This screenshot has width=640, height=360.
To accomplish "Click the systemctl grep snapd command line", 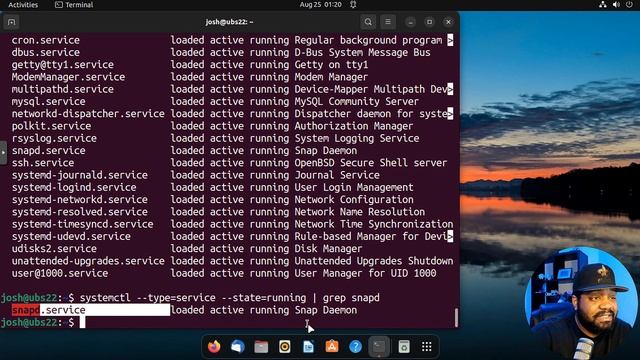I will coord(230,298).
